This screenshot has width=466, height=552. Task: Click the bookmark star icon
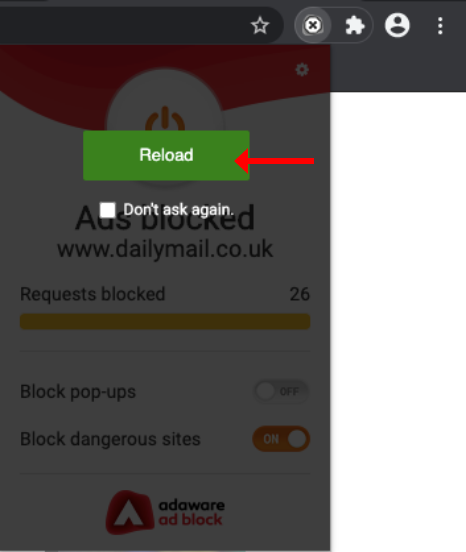tap(260, 26)
